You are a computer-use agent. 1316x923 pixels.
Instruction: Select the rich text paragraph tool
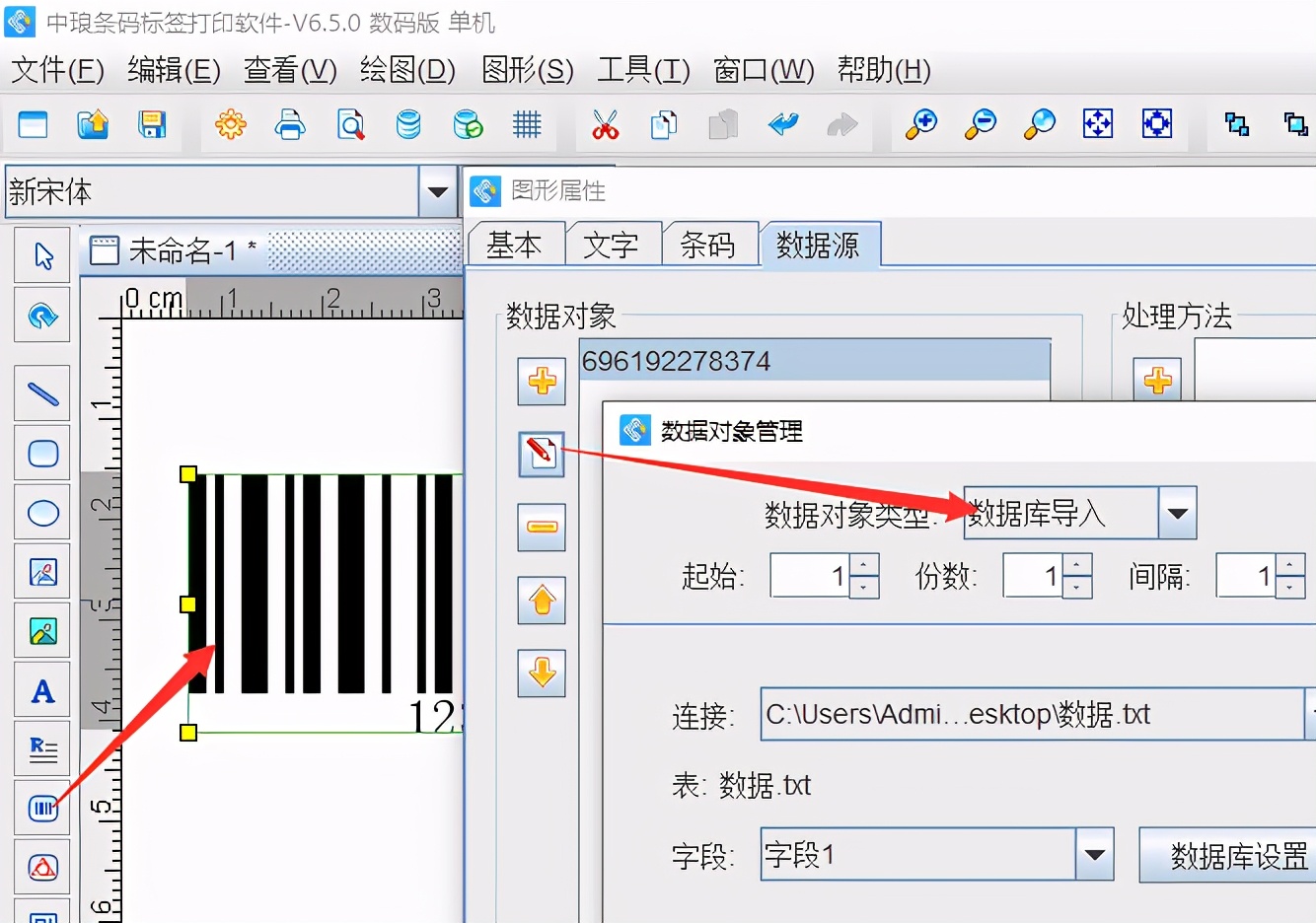point(42,749)
